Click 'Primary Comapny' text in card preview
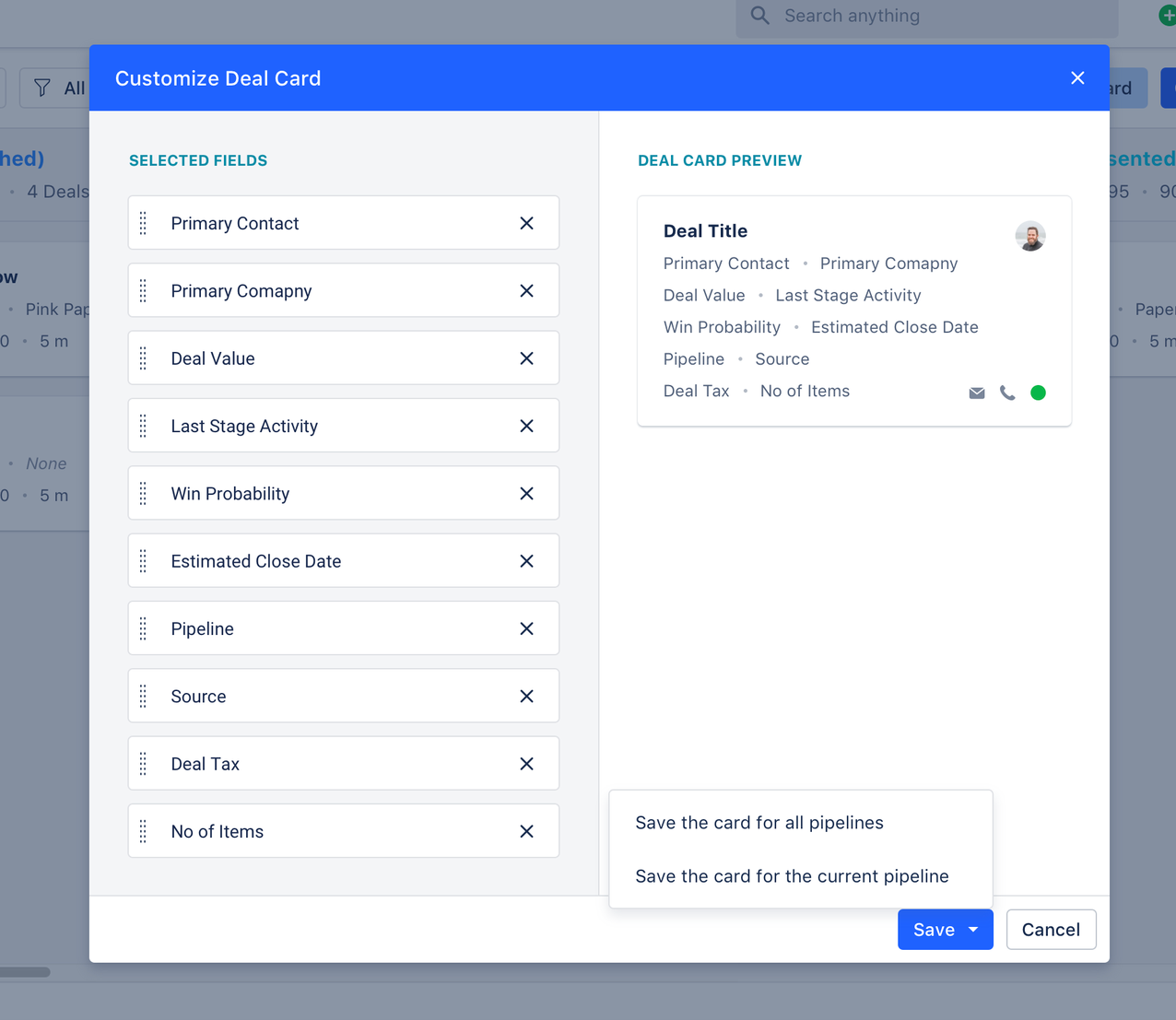Viewport: 1176px width, 1020px height. point(888,264)
